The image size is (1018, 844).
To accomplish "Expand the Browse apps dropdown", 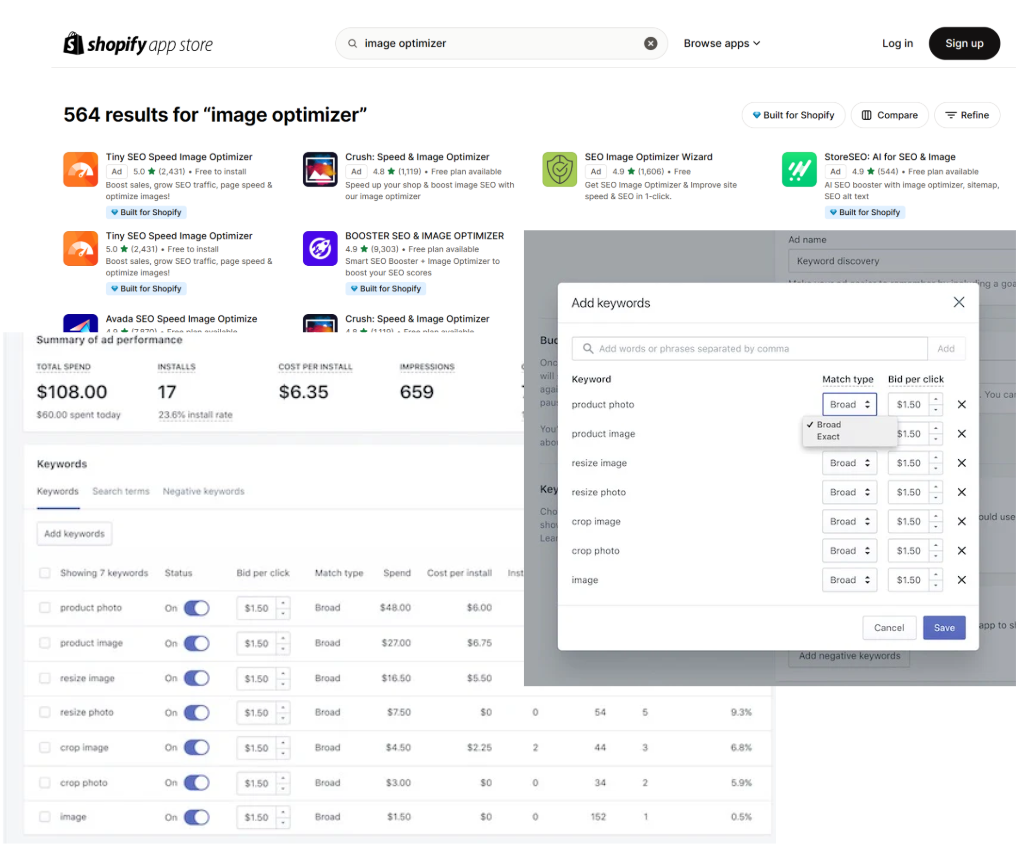I will [722, 44].
